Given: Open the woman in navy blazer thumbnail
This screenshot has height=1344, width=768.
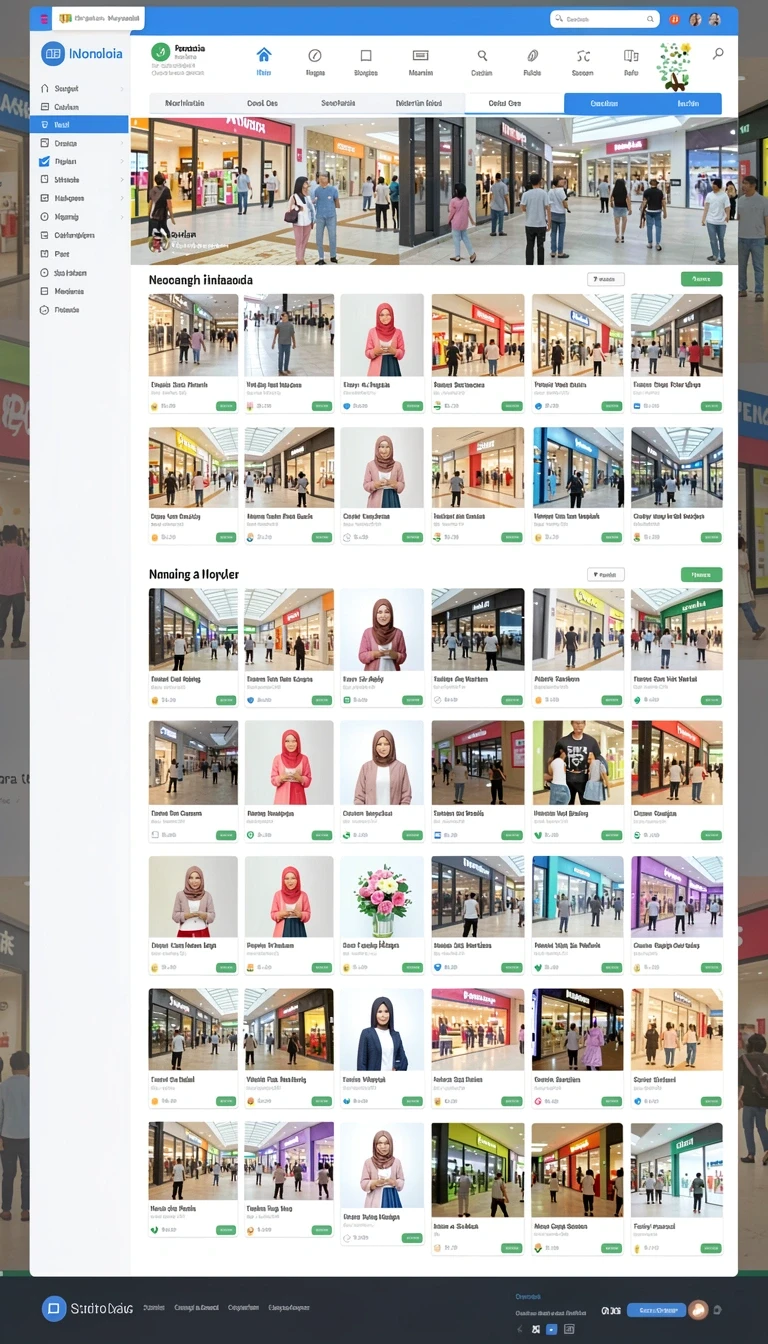Looking at the screenshot, I should 382,1030.
